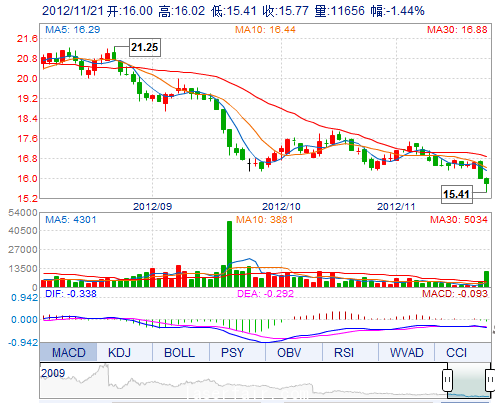Select the MACD indicator tab
Screen dimensions: 495x403
(68, 352)
